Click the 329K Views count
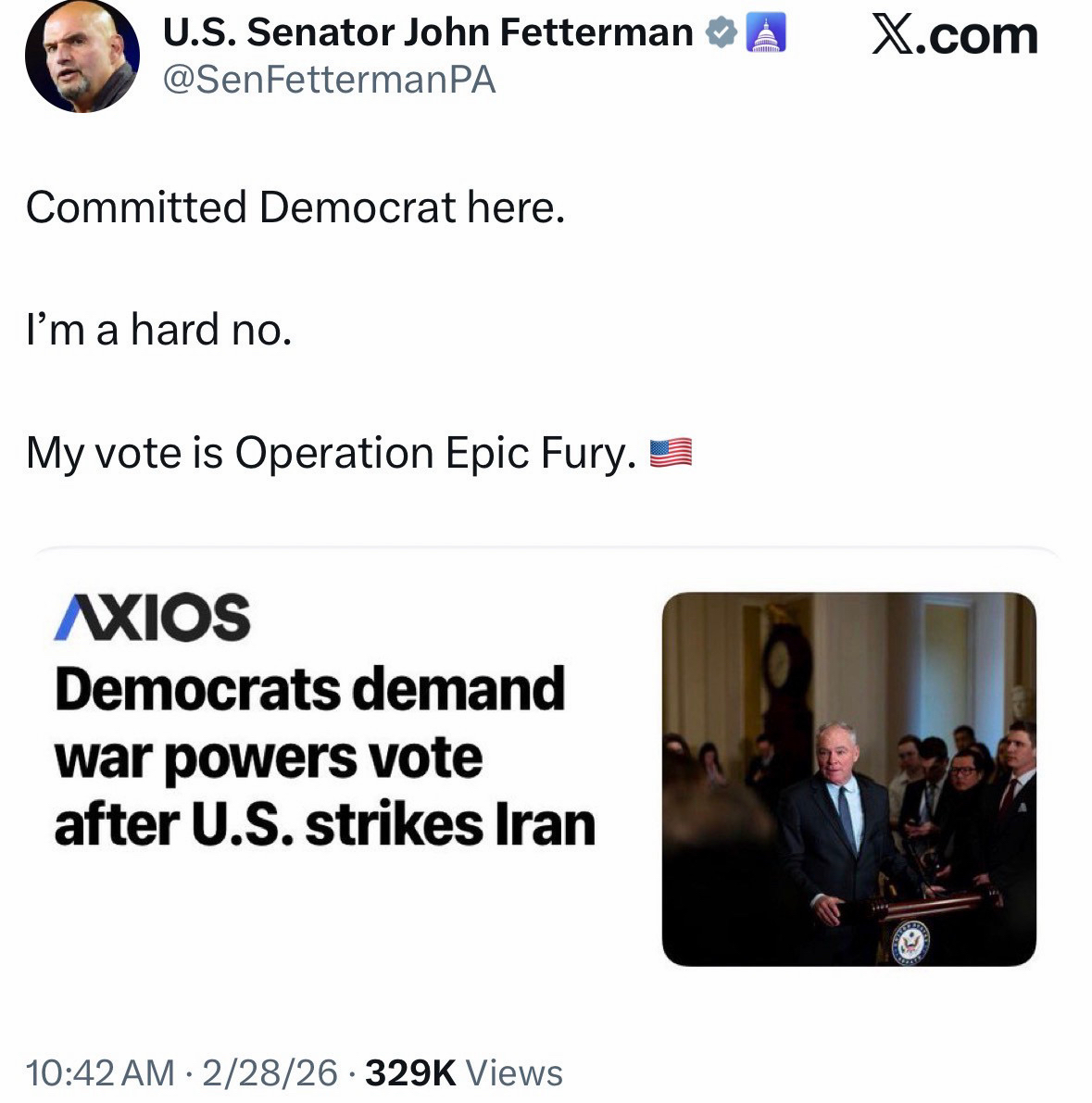Viewport: 1092px width, 1103px height. pos(464,1072)
